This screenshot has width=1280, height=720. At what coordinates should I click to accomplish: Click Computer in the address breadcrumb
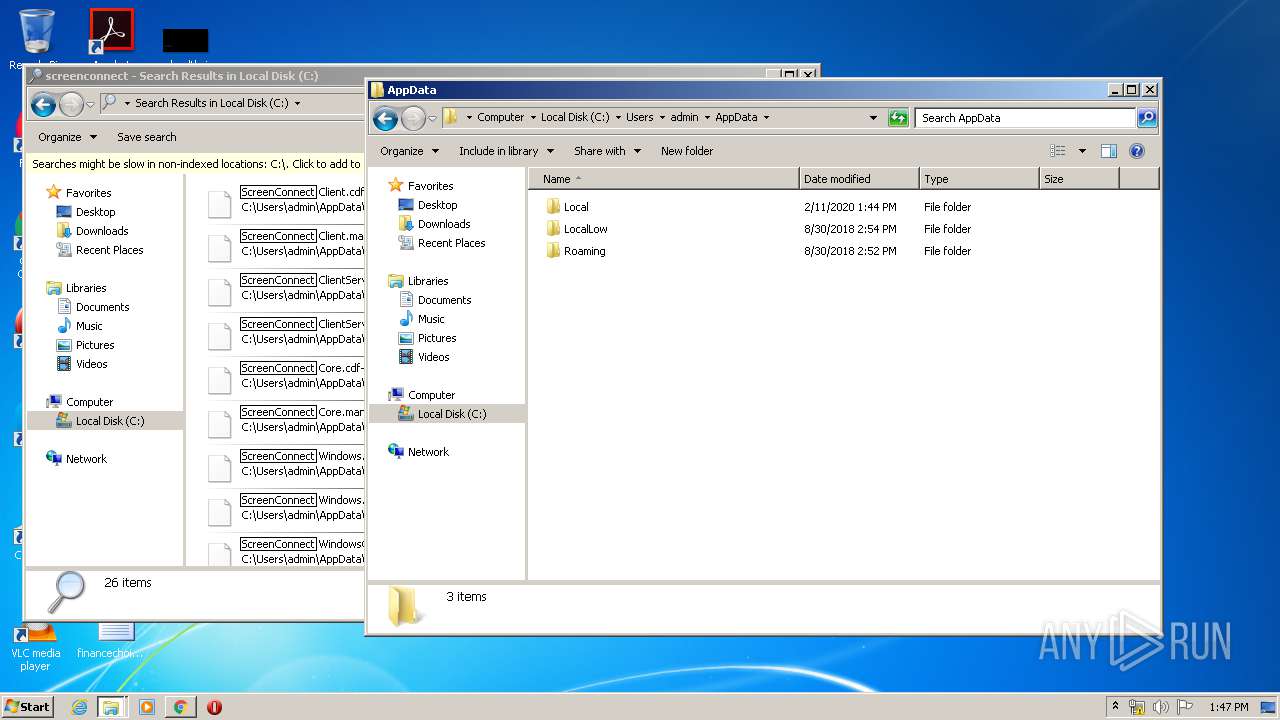pyautogui.click(x=500, y=117)
